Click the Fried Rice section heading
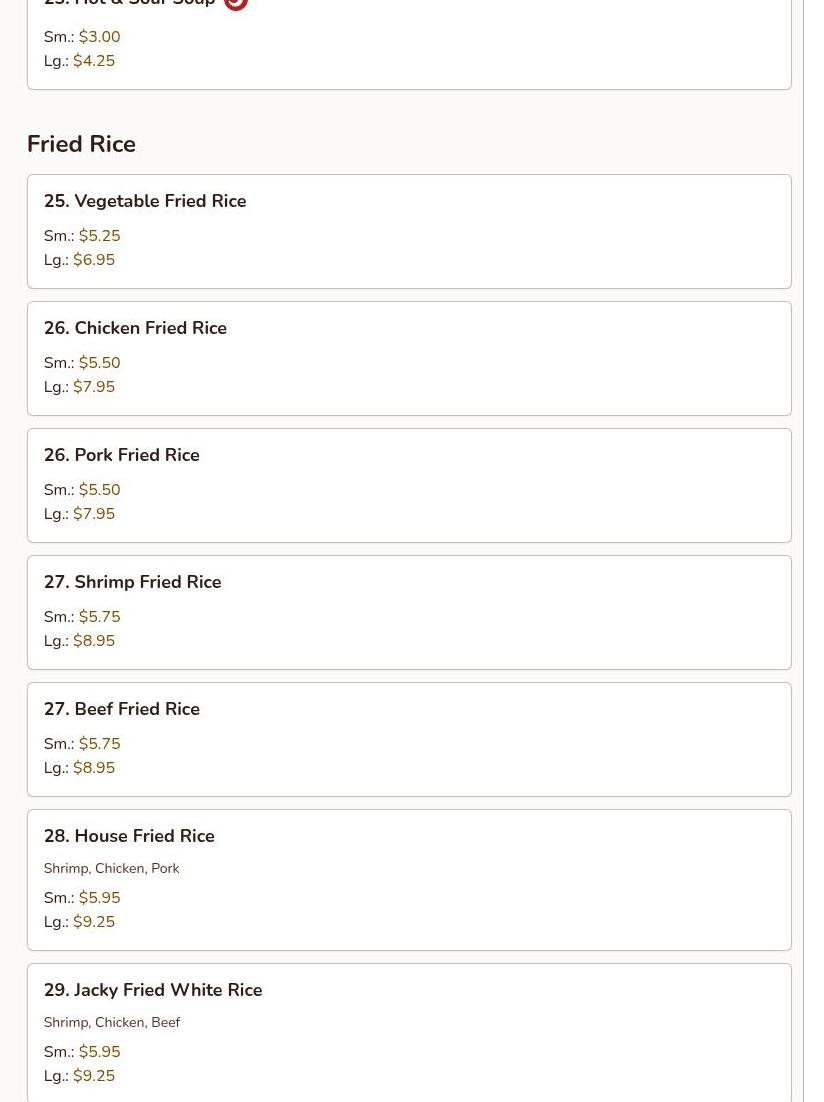The image size is (824, 1102). point(82,144)
